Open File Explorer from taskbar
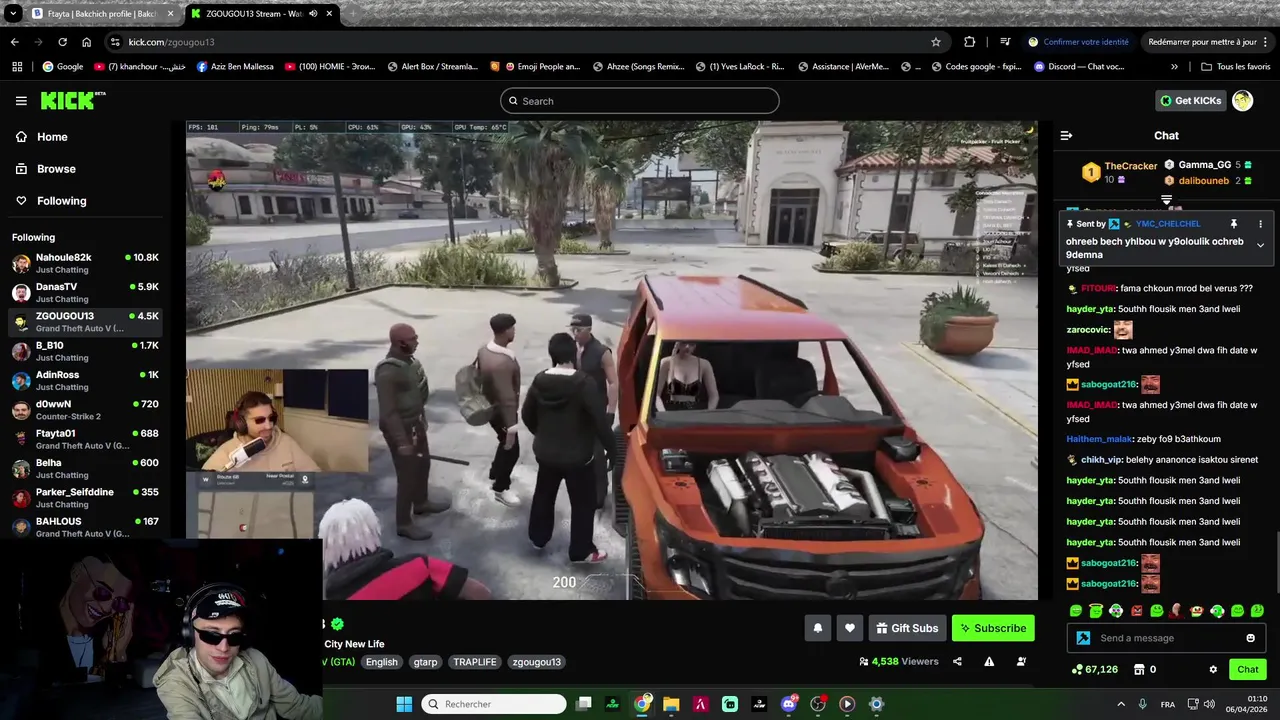Viewport: 1280px width, 720px height. click(671, 704)
